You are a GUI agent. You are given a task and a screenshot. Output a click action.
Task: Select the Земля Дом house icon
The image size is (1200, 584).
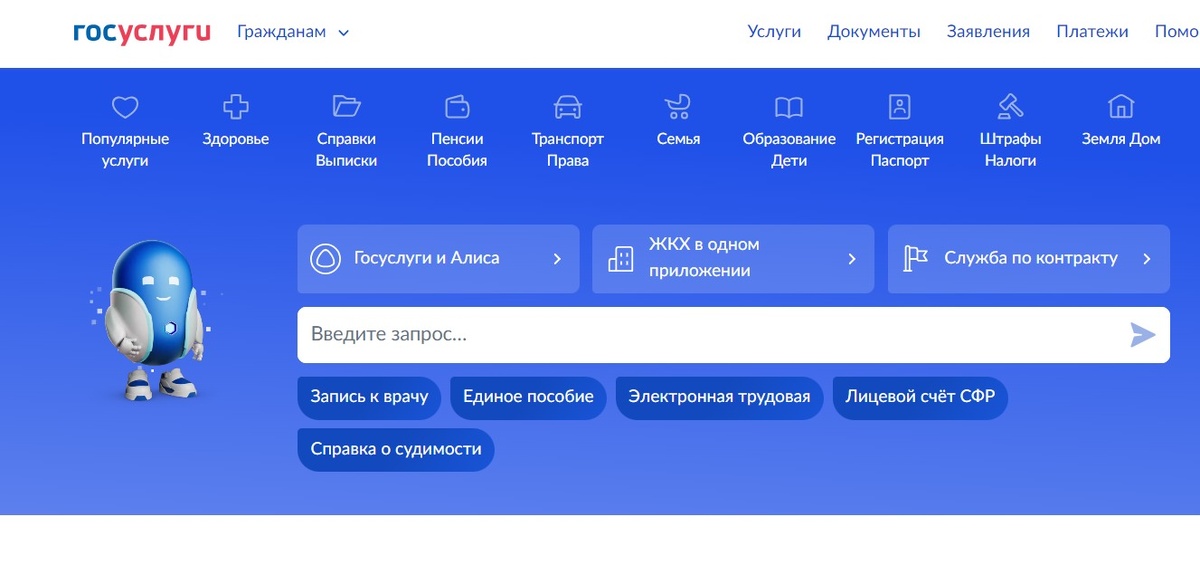pyautogui.click(x=1121, y=107)
